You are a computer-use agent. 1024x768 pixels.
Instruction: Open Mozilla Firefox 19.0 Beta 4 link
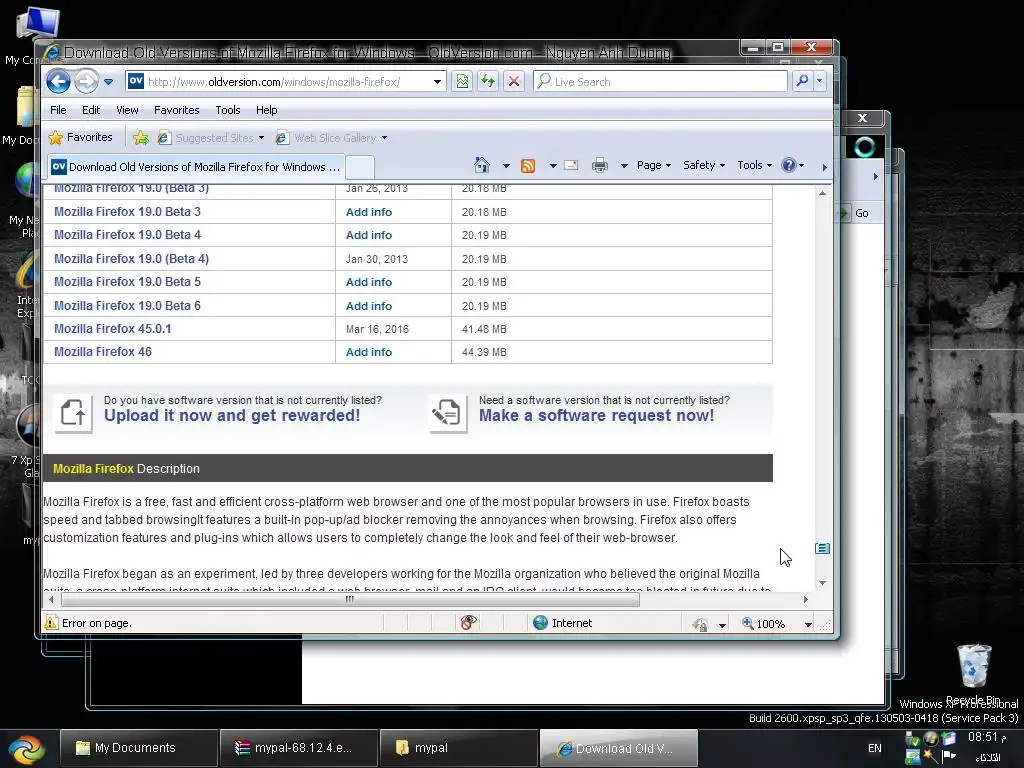click(x=127, y=234)
